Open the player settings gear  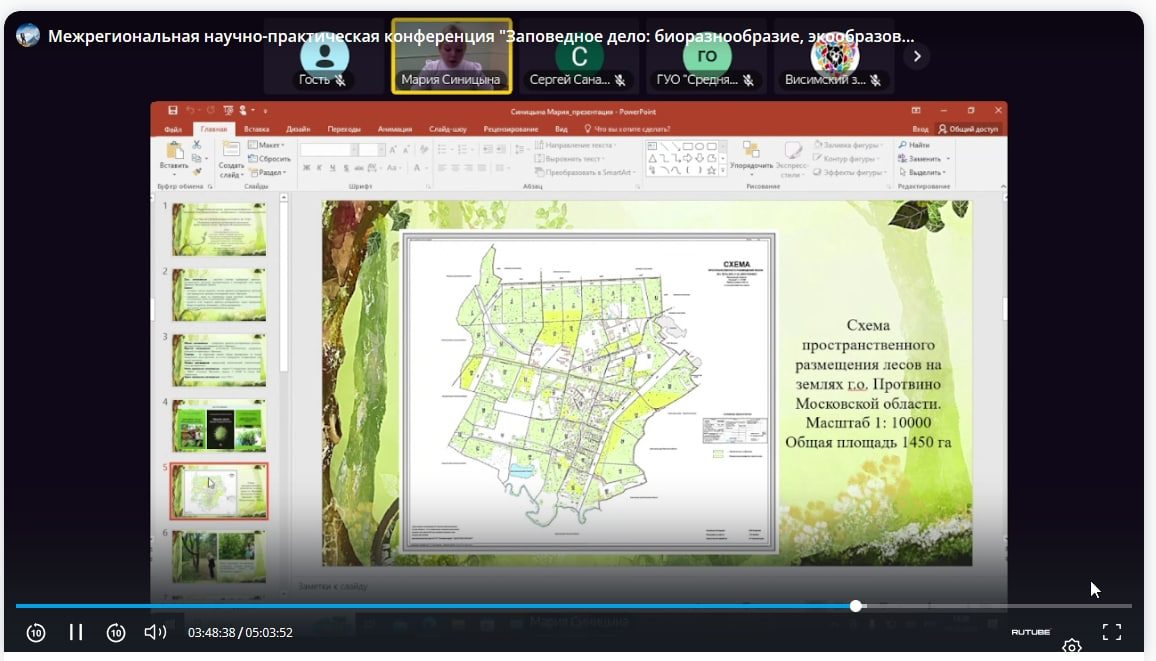1071,646
